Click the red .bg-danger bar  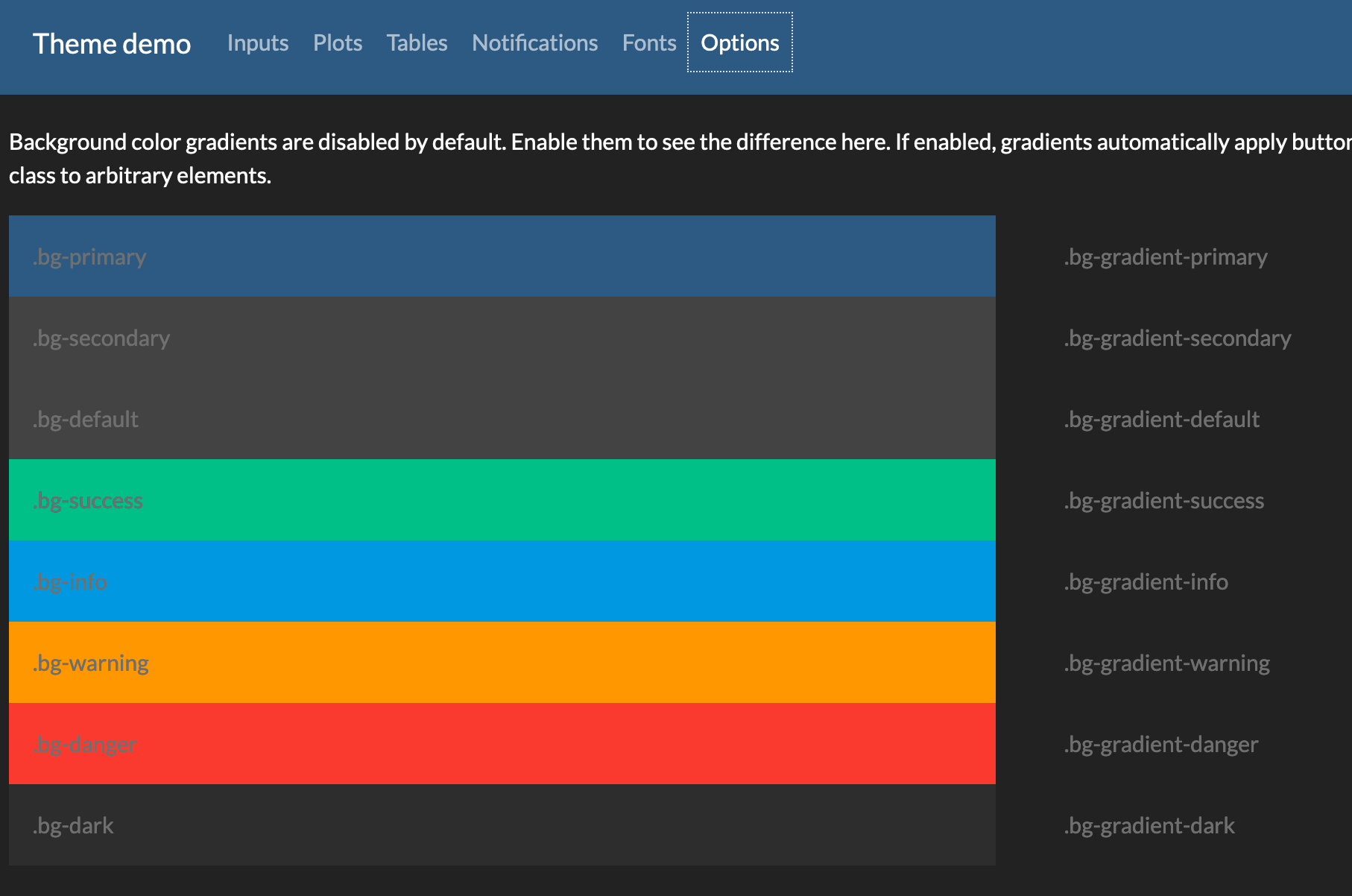[x=502, y=744]
